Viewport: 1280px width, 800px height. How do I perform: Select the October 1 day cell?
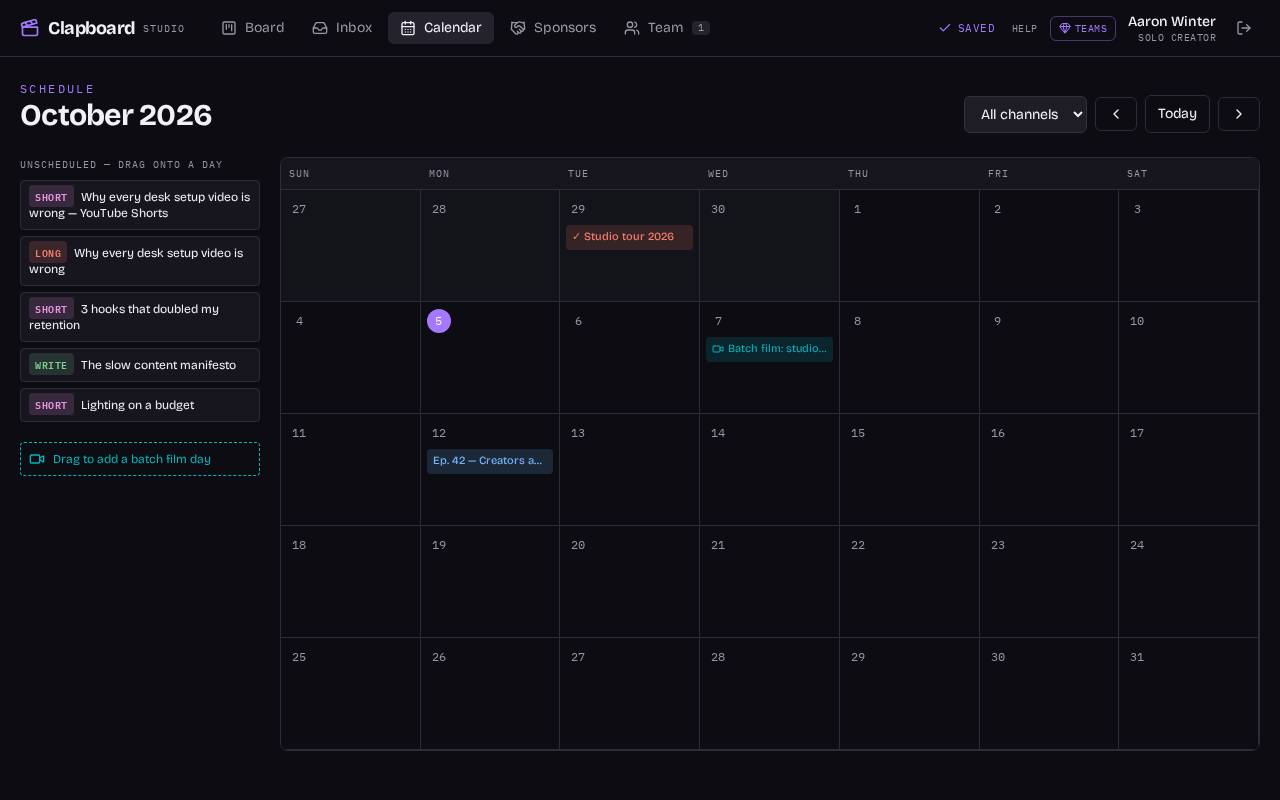[x=909, y=245]
